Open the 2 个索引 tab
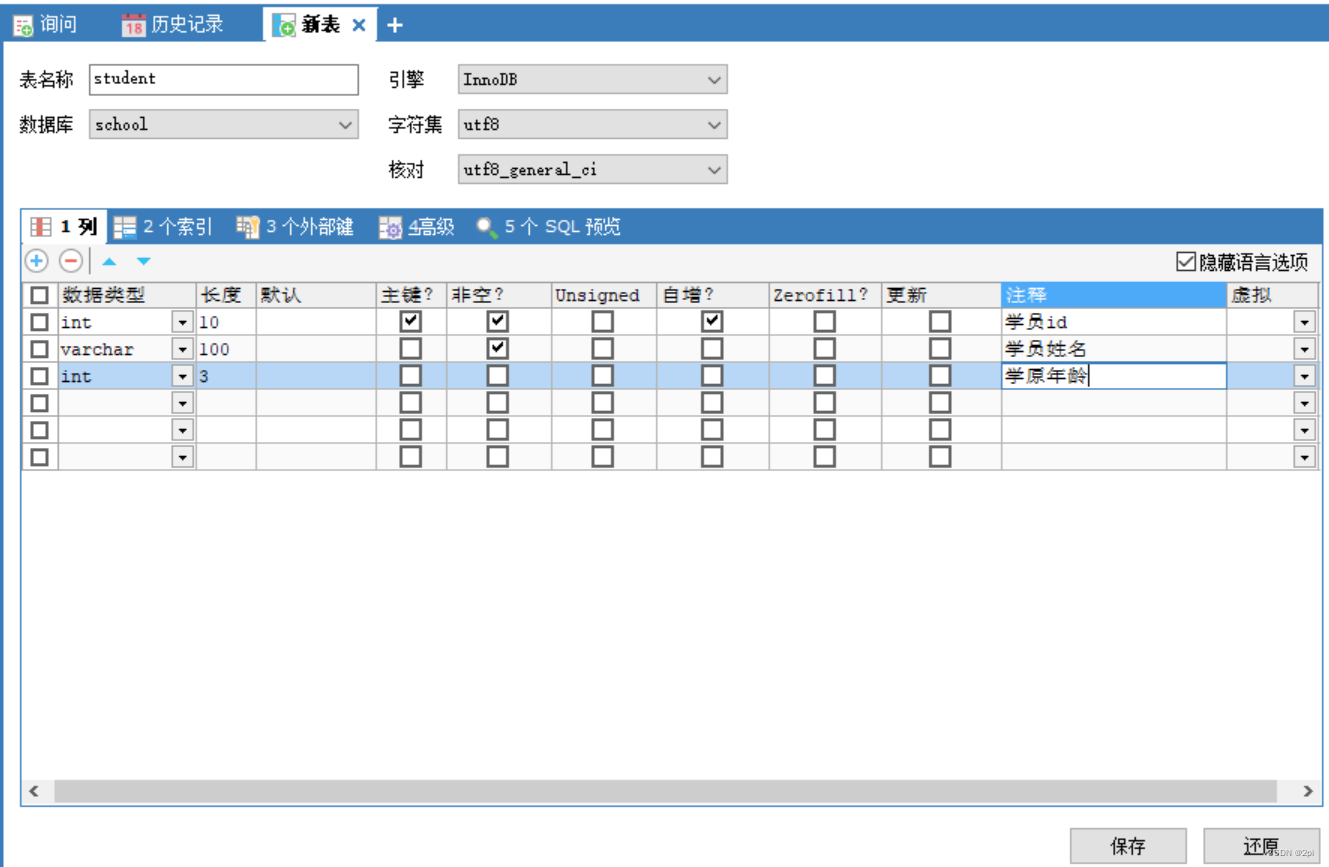Image resolution: width=1329 pixels, height=867 pixels. tap(163, 227)
